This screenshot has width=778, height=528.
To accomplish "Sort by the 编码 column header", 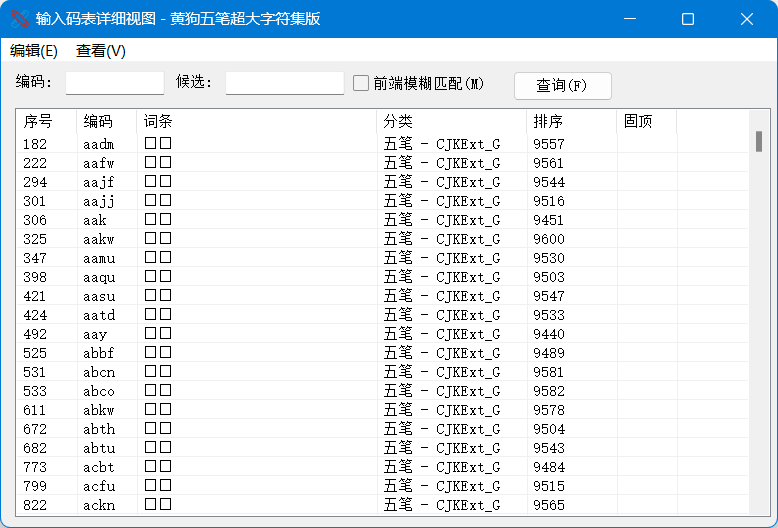I will point(106,121).
